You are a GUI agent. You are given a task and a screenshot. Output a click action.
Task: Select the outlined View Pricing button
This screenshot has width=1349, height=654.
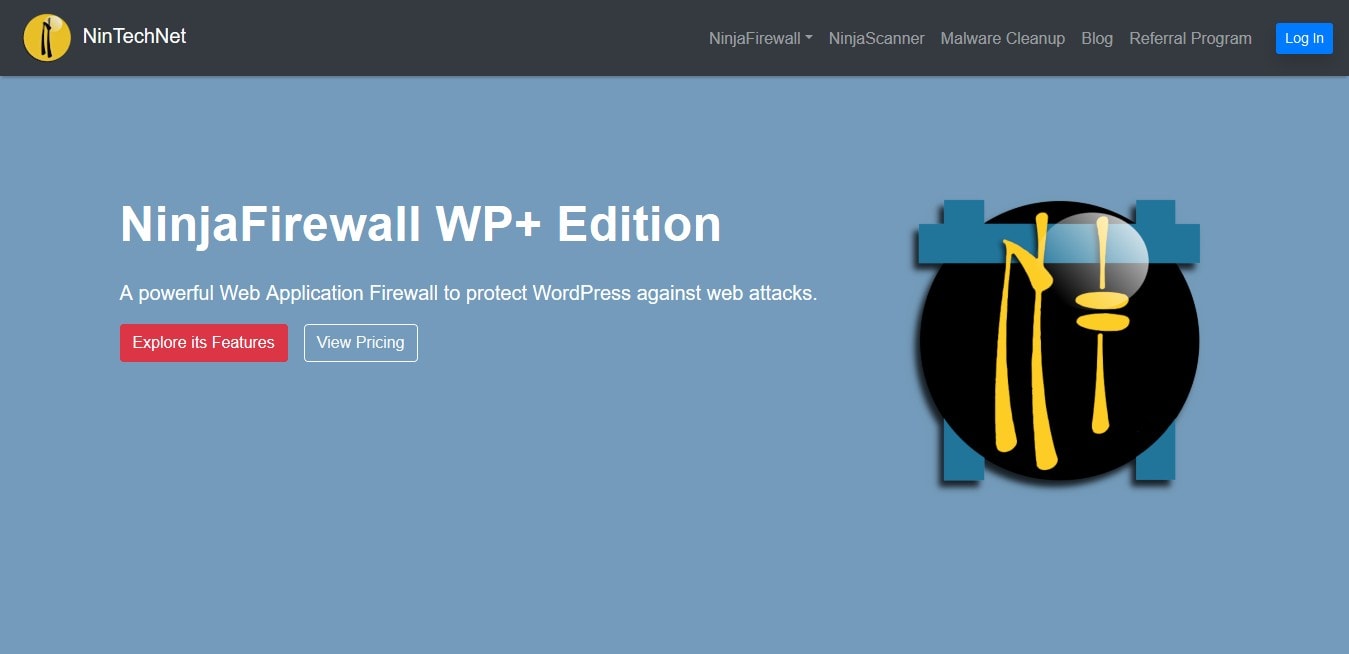[x=361, y=343]
